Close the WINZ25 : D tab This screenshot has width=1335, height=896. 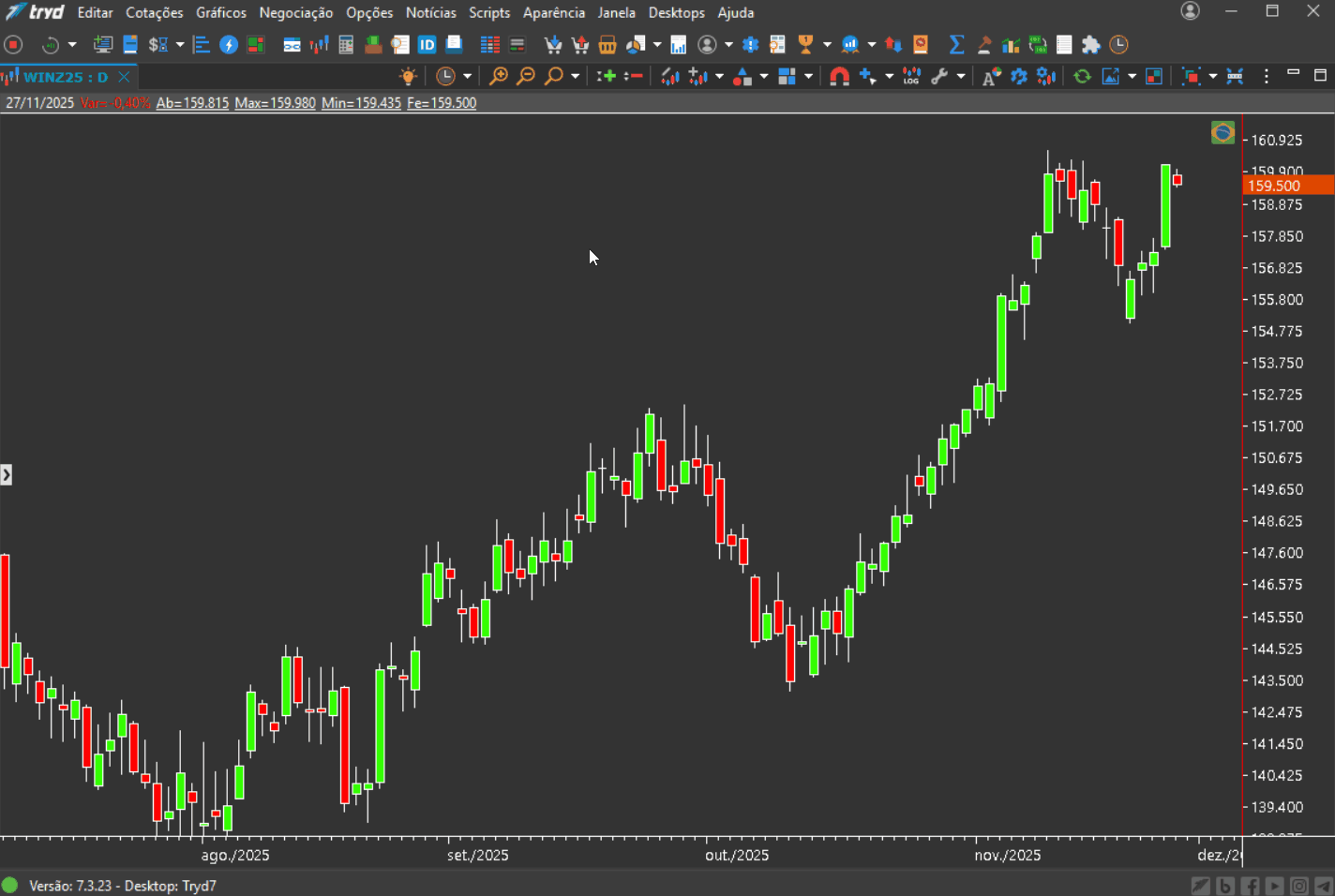pyautogui.click(x=124, y=77)
